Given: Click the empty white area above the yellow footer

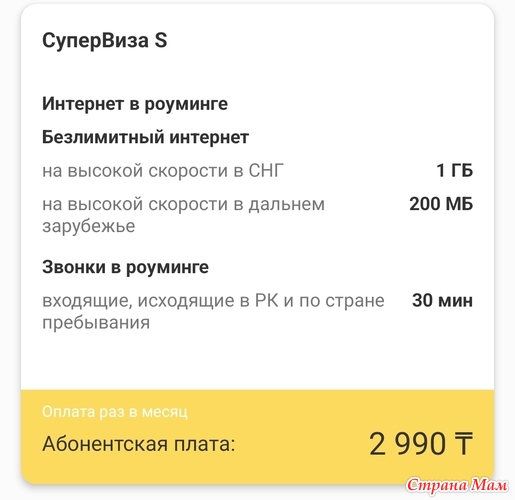Looking at the screenshot, I should click(257, 362).
